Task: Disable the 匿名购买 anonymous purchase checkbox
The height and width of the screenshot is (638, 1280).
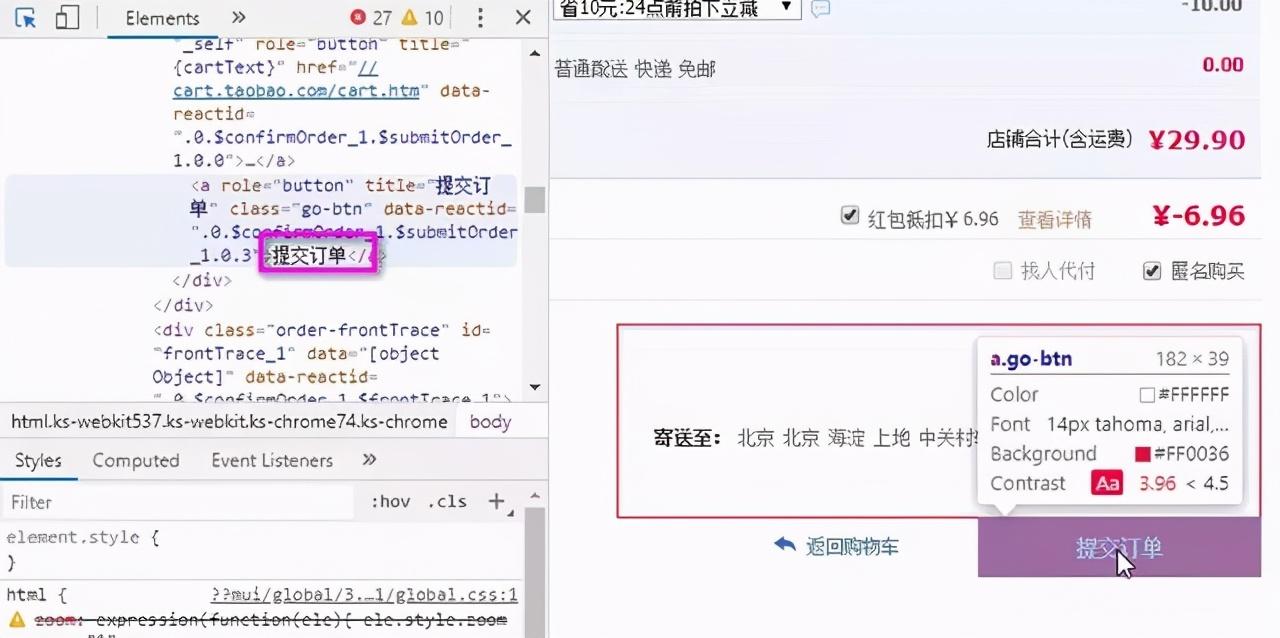Action: [x=1152, y=270]
